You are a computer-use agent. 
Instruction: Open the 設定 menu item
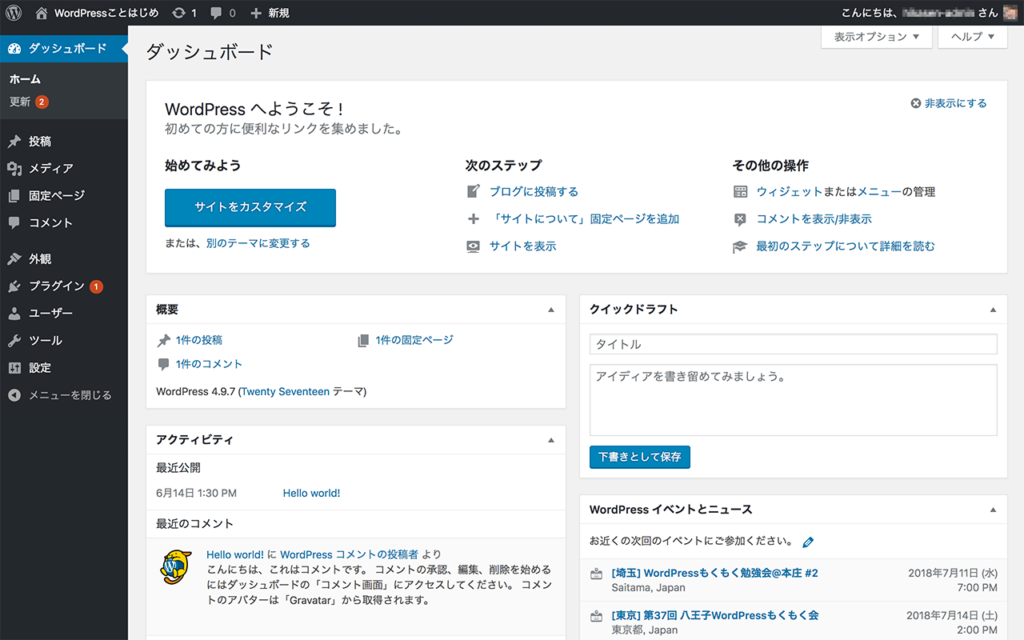(64, 368)
